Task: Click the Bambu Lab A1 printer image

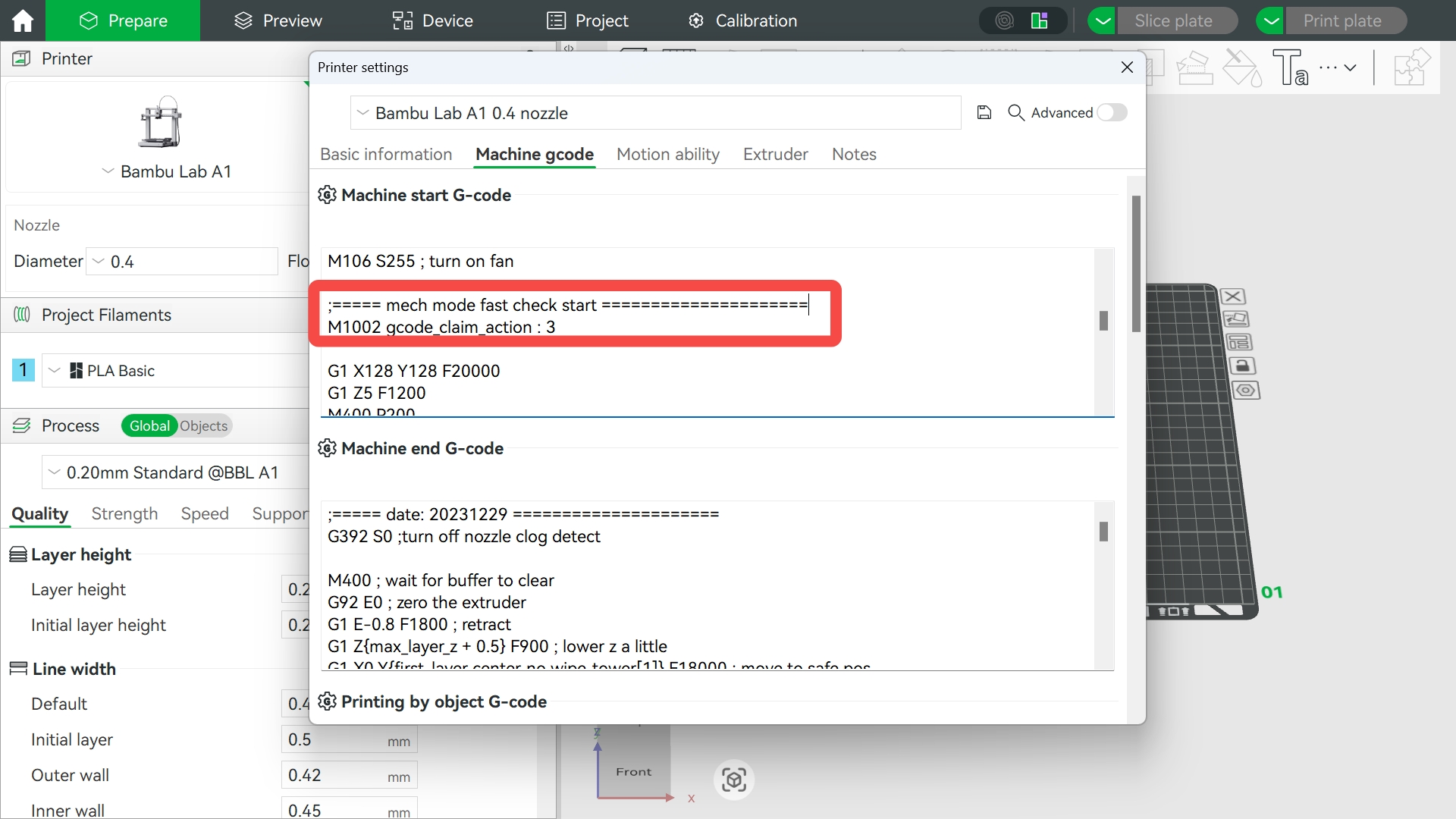Action: (x=160, y=122)
